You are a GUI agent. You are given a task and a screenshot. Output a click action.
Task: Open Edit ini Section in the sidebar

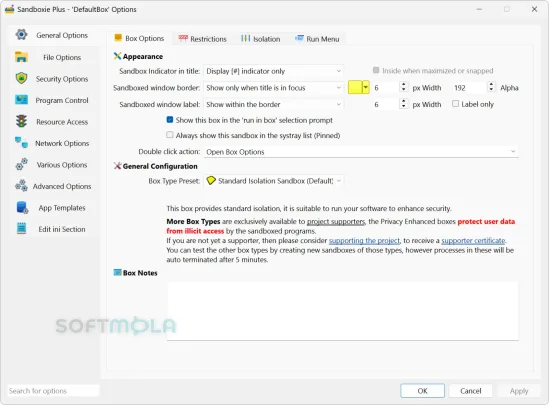(54, 229)
